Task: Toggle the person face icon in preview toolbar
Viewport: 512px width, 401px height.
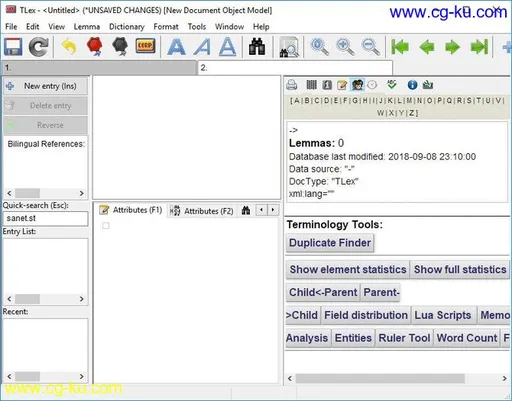Action: 357,85
